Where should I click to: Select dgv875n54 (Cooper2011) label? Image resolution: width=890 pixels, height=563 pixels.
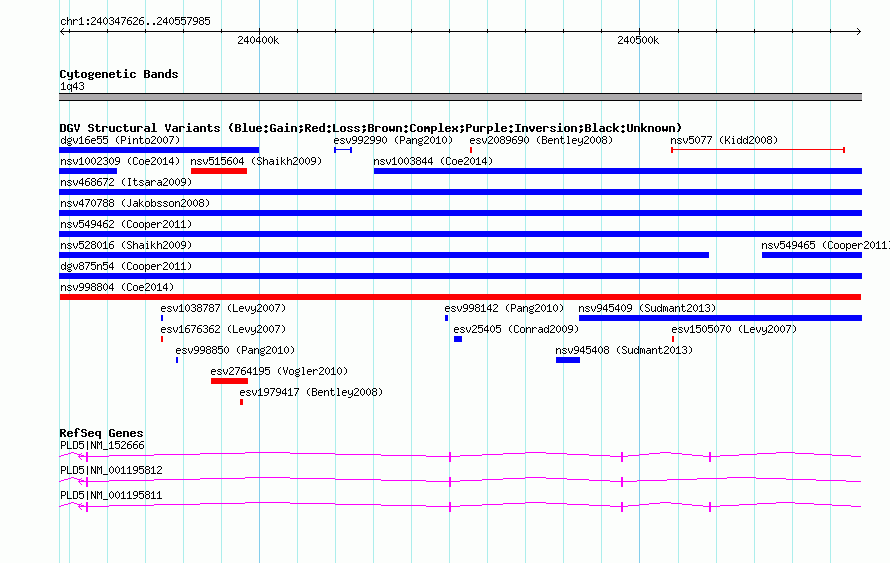(x=126, y=266)
